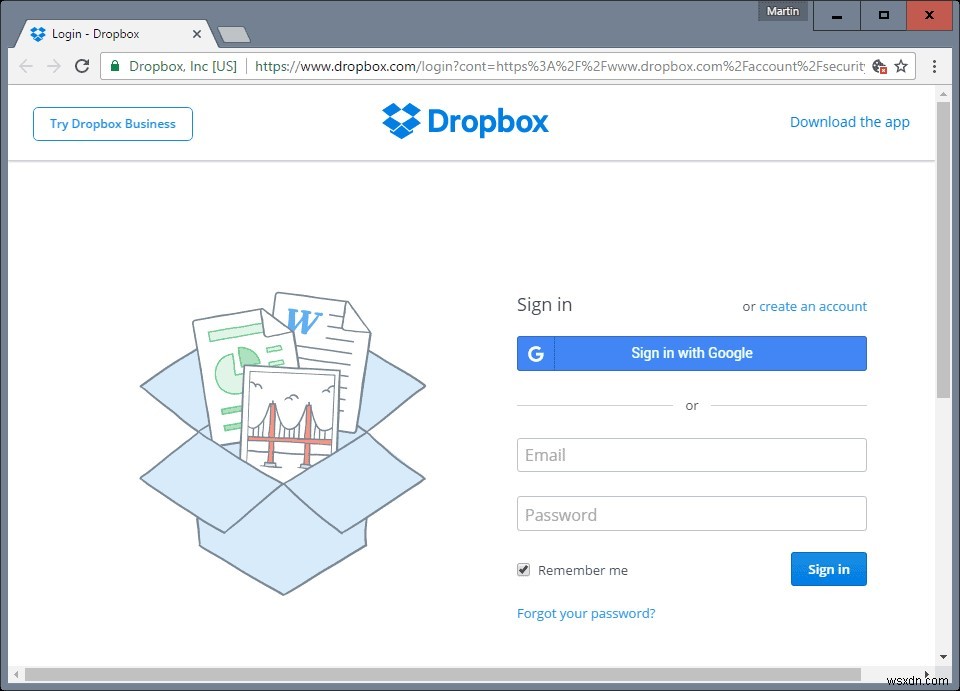Viewport: 960px width, 691px height.
Task: Click the vertical scrollbar thumb
Action: pyautogui.click(x=943, y=250)
